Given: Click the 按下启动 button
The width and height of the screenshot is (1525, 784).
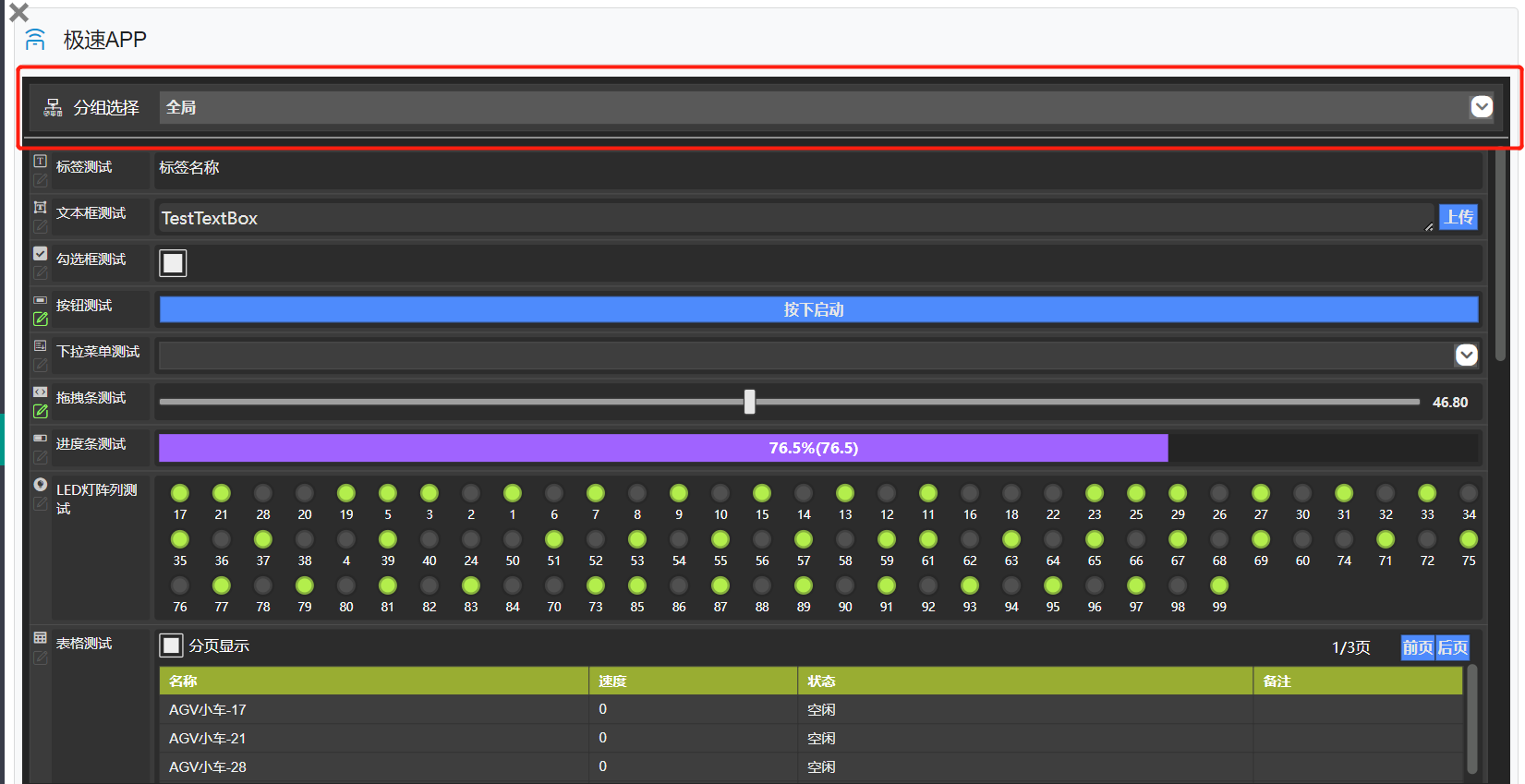Looking at the screenshot, I should tap(819, 309).
